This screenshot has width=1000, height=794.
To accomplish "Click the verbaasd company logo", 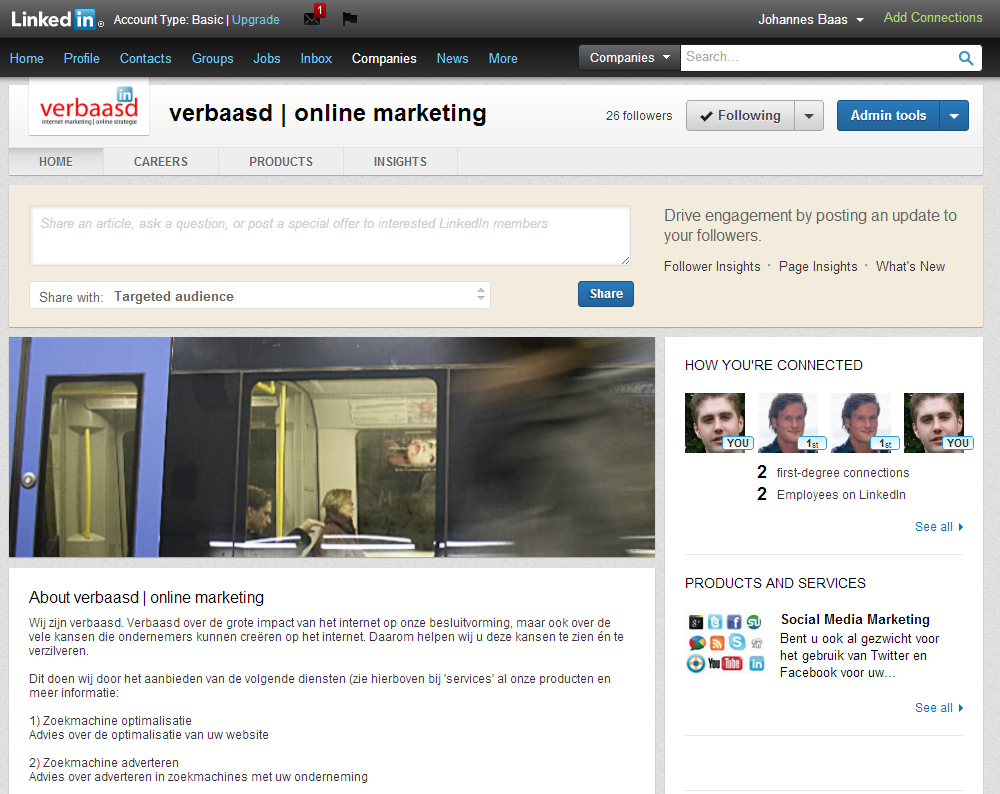I will click(x=89, y=107).
